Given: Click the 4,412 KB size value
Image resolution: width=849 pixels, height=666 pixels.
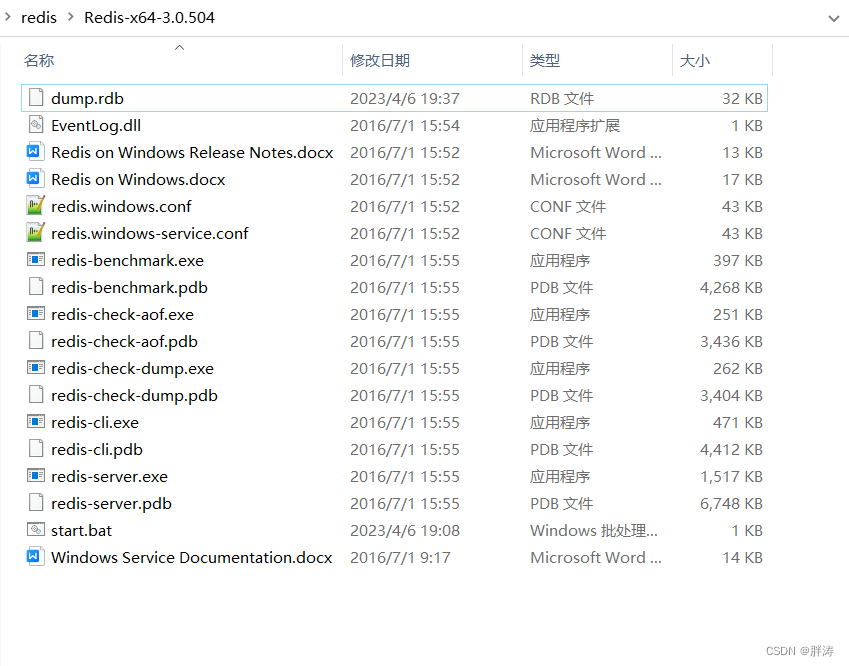Looking at the screenshot, I should pyautogui.click(x=731, y=449).
